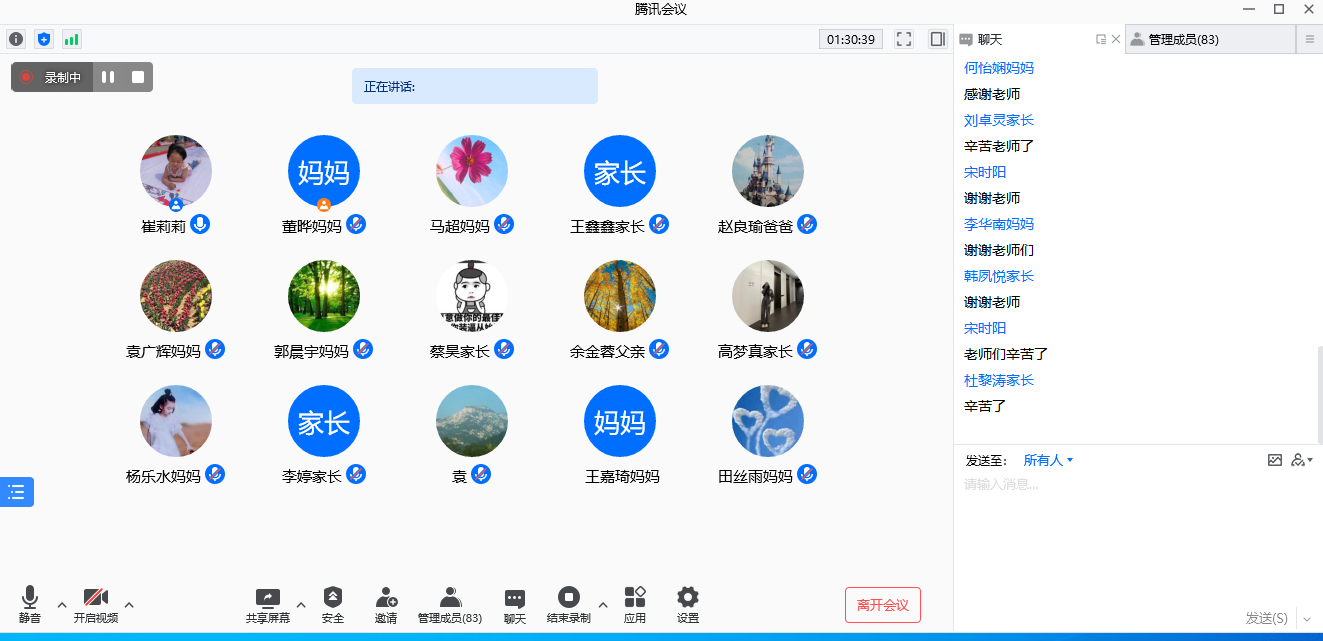Open the meeting info icon
The image size is (1323, 641).
(x=16, y=39)
